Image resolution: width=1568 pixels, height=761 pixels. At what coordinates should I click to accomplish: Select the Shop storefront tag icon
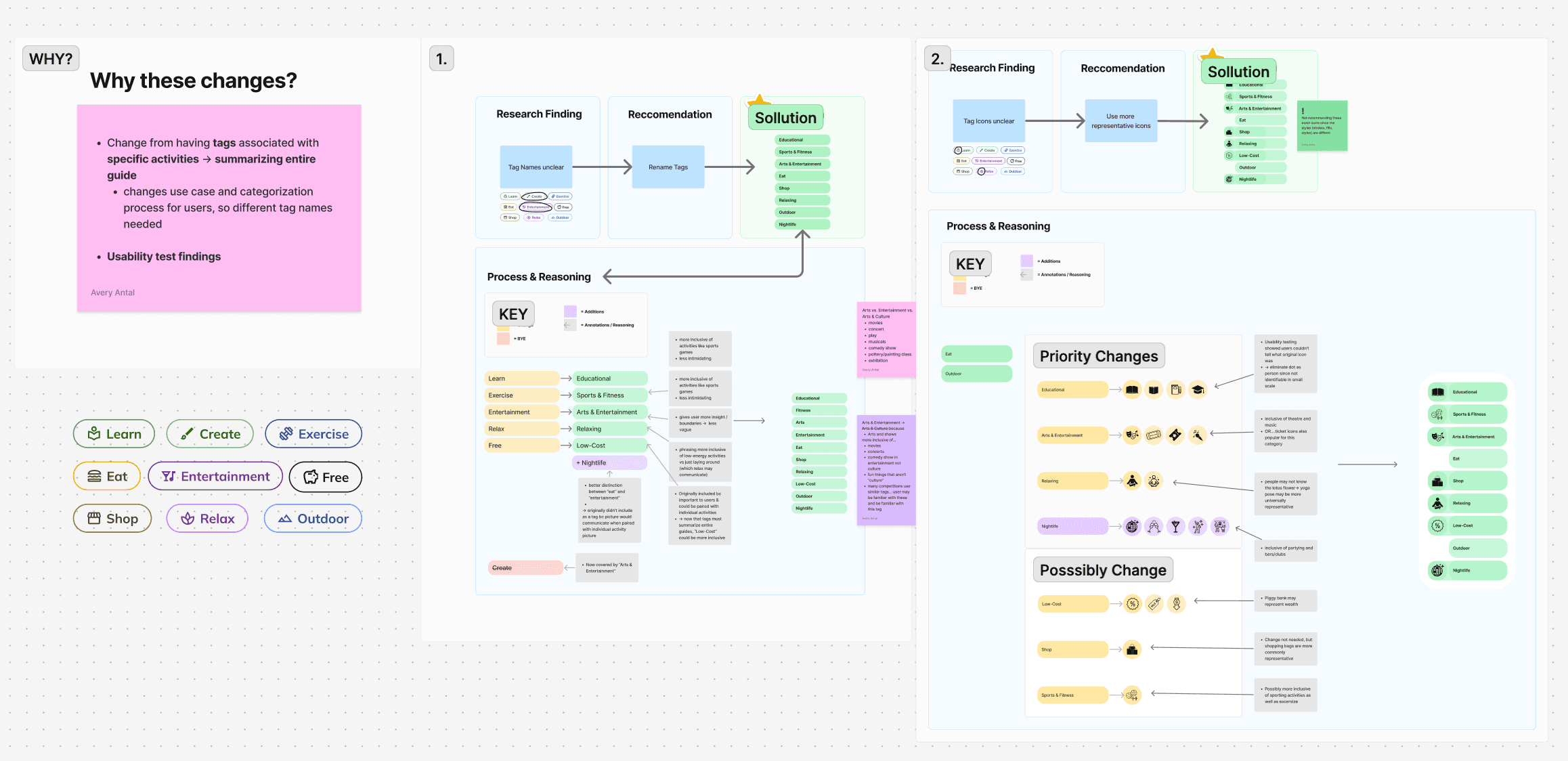(95, 518)
